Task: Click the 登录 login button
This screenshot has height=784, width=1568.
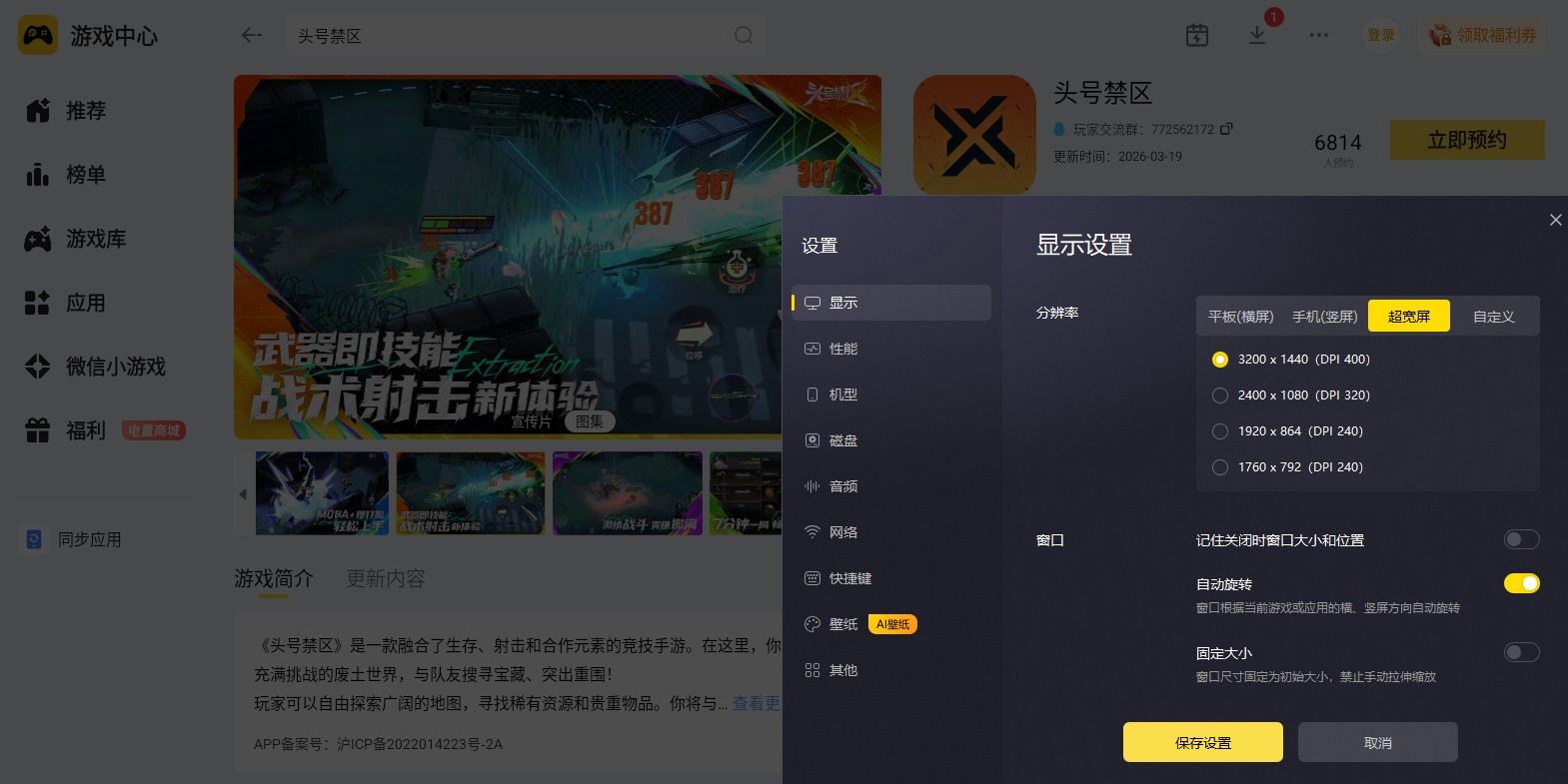Action: pos(1381,35)
